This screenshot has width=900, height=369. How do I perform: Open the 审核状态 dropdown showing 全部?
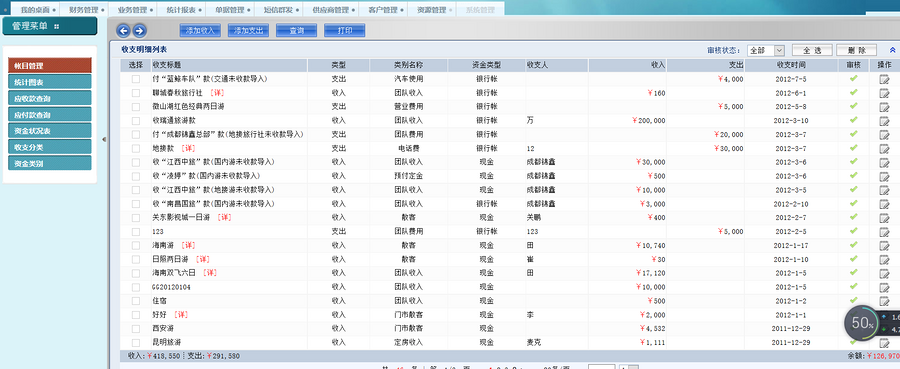(x=766, y=51)
